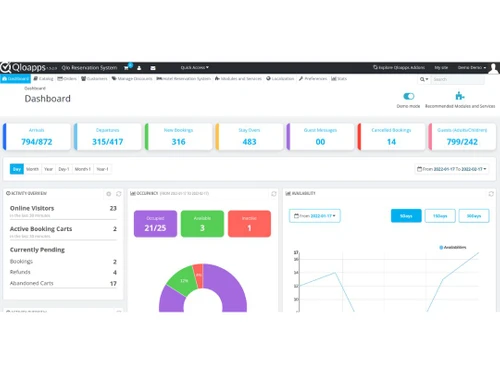This screenshot has width=500, height=375.
Task: Click the user avatar icon
Action: click(x=494, y=68)
